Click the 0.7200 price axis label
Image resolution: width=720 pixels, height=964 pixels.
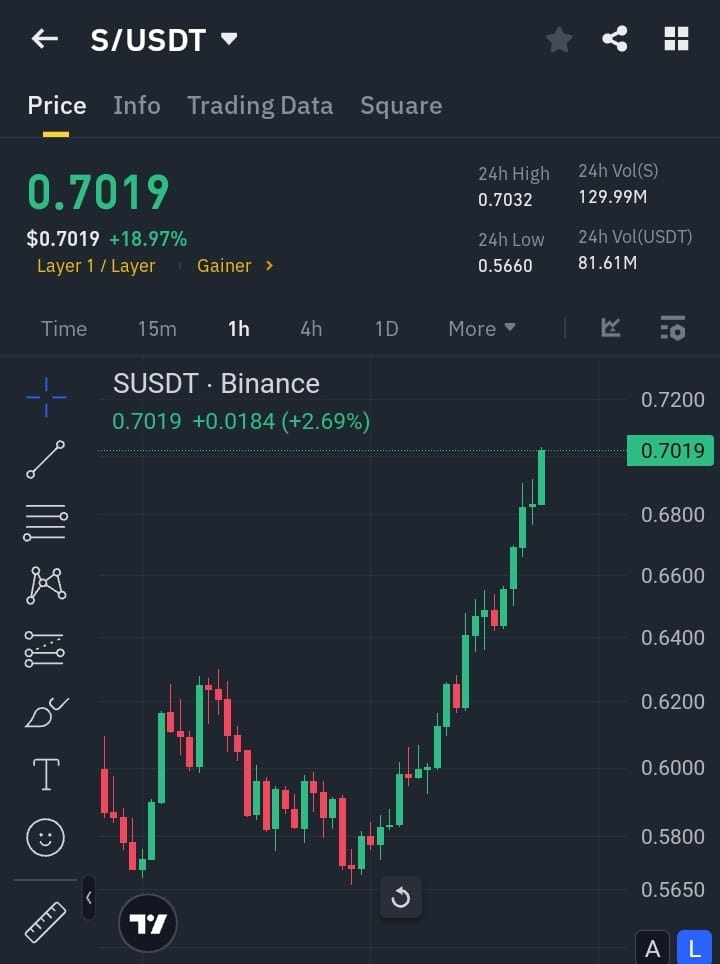tap(673, 400)
